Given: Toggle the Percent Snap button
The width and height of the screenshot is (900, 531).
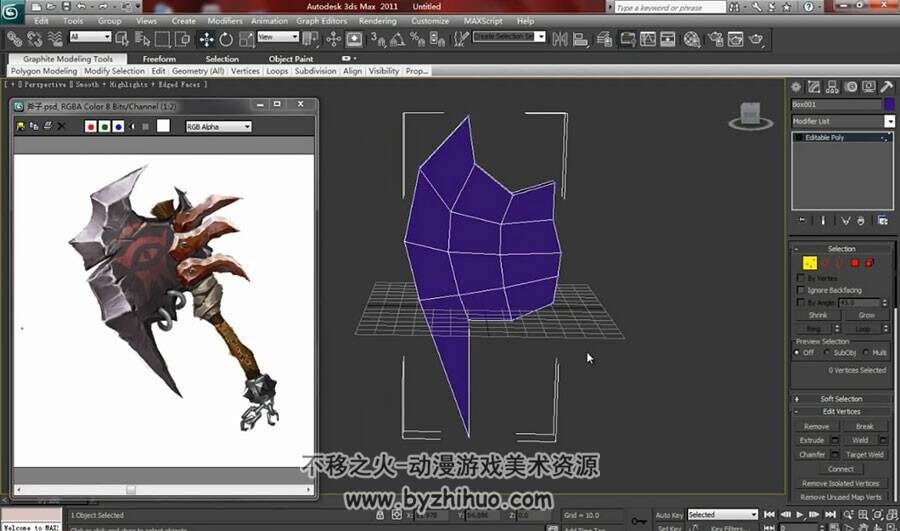Looking at the screenshot, I should pyautogui.click(x=417, y=39).
